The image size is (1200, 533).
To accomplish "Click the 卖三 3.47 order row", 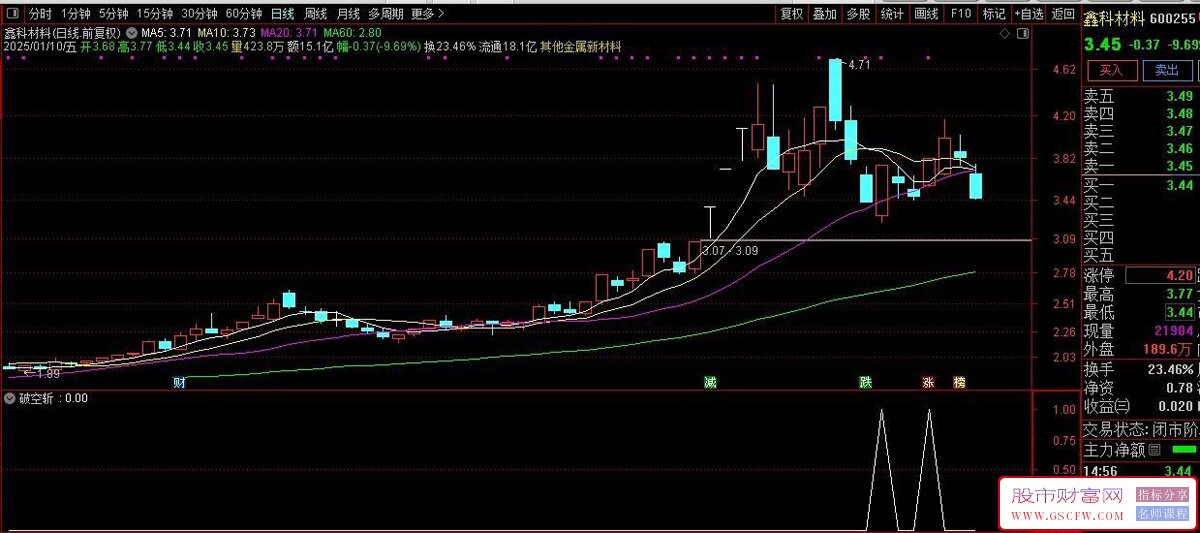I will [1139, 131].
